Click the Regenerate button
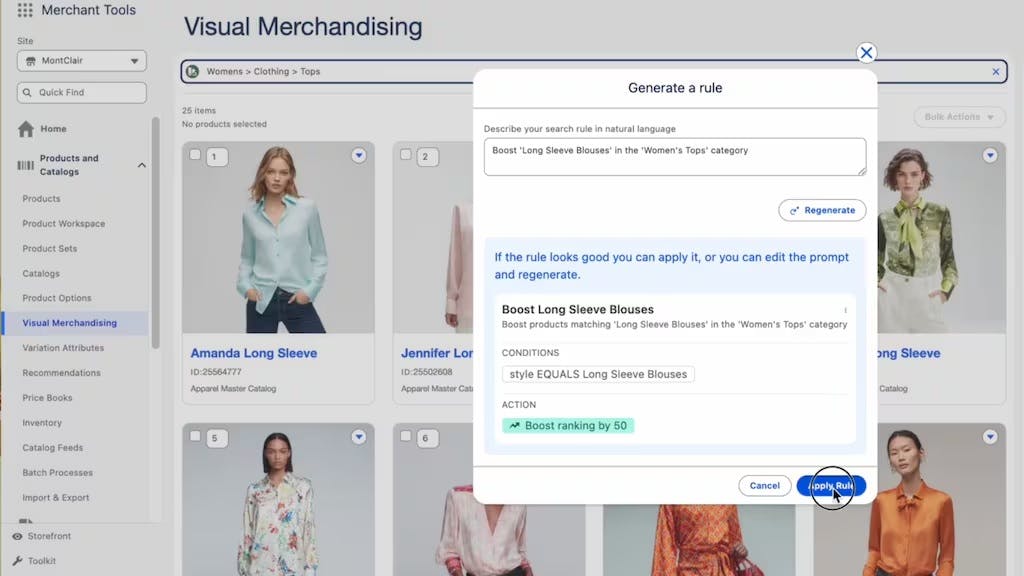Viewport: 1024px width, 576px height. point(822,210)
